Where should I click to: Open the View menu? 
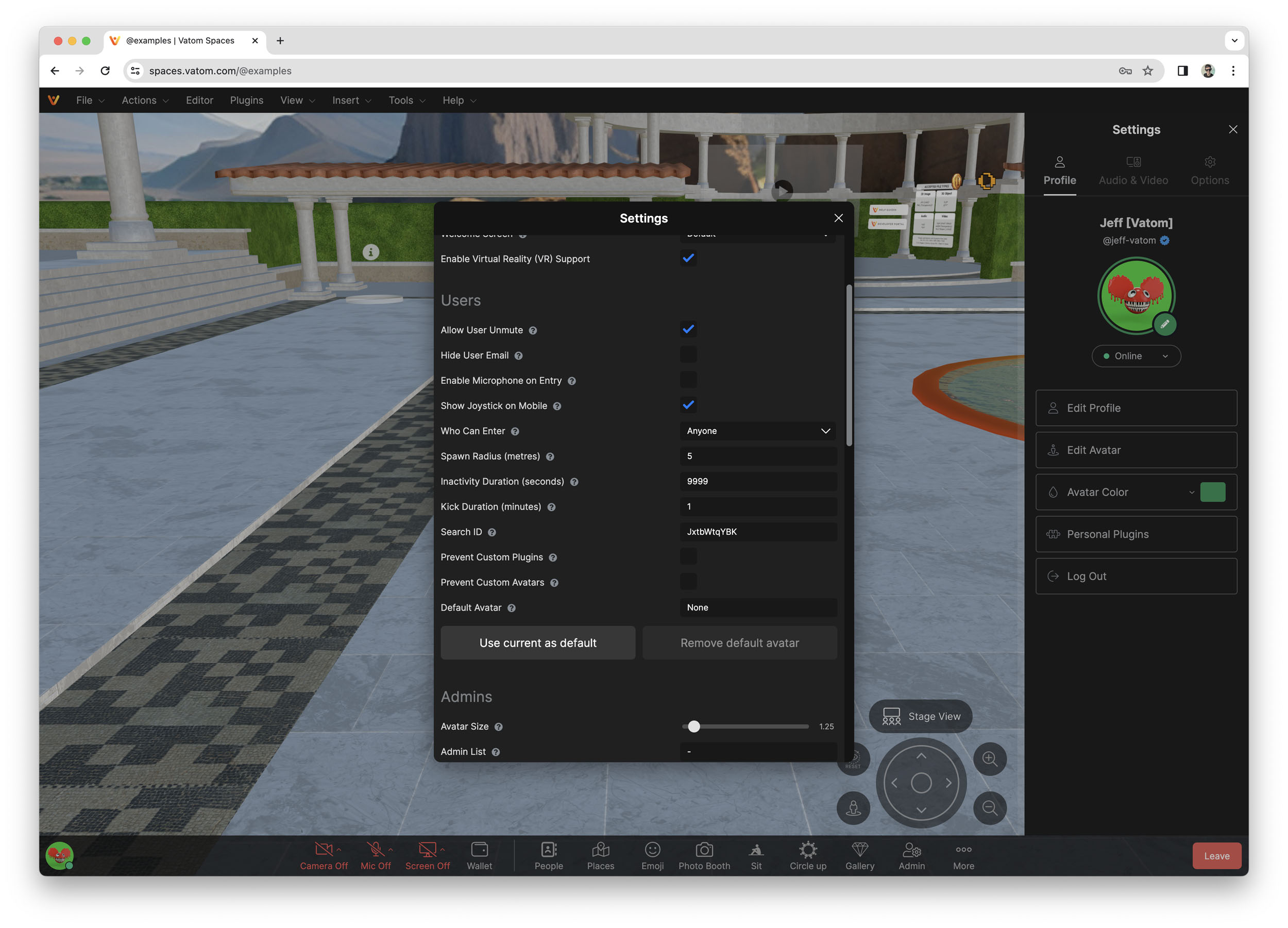(297, 100)
